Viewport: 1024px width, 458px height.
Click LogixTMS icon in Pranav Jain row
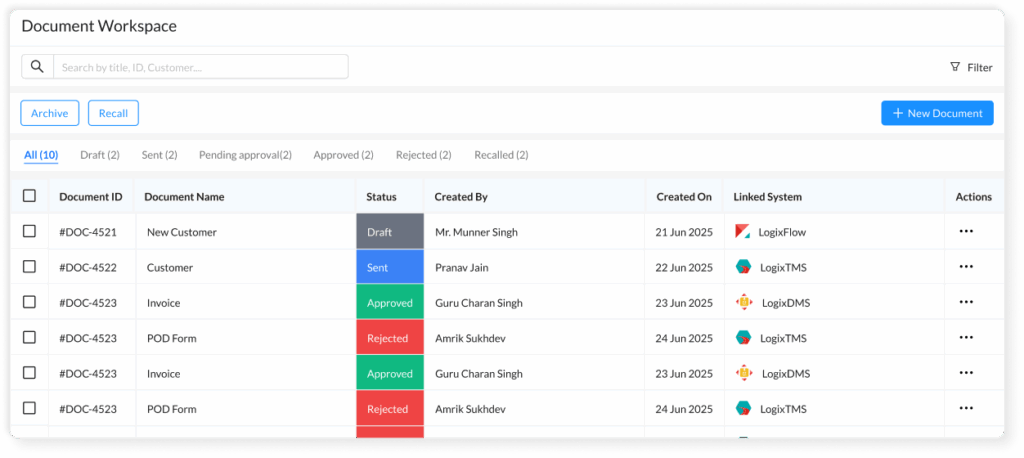coord(743,267)
